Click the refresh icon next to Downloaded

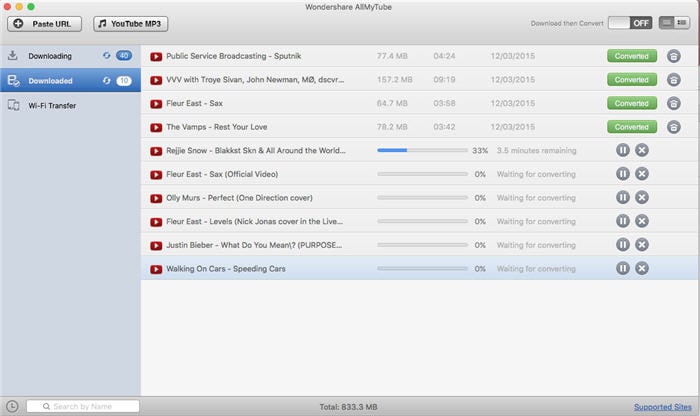click(x=106, y=80)
